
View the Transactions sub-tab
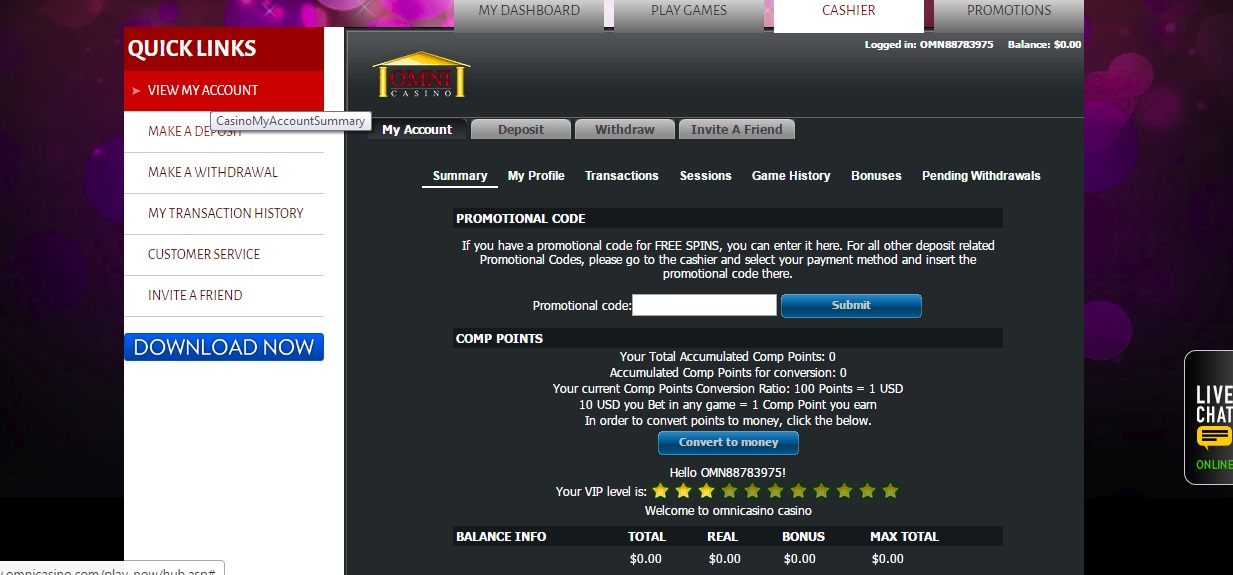622,176
